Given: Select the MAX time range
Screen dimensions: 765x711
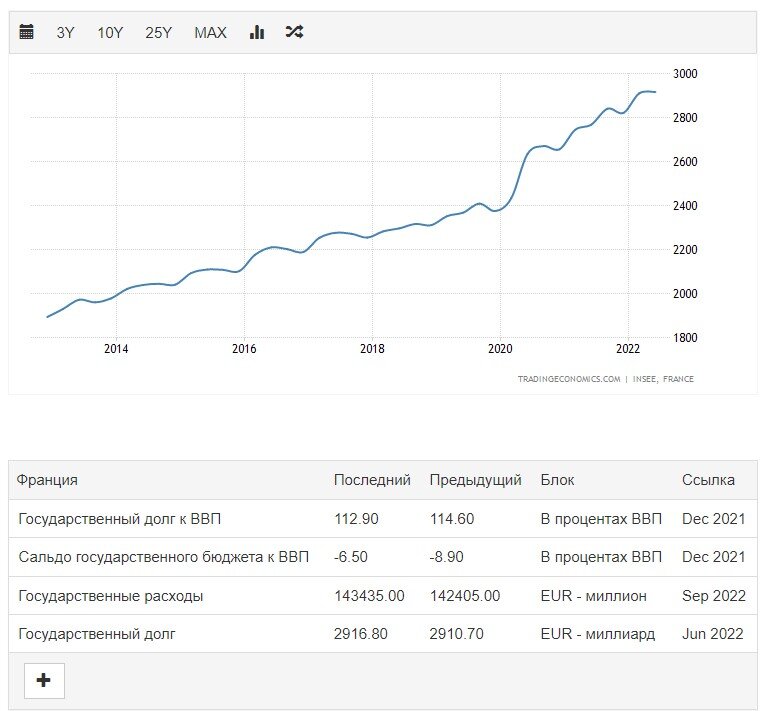Looking at the screenshot, I should click(210, 33).
